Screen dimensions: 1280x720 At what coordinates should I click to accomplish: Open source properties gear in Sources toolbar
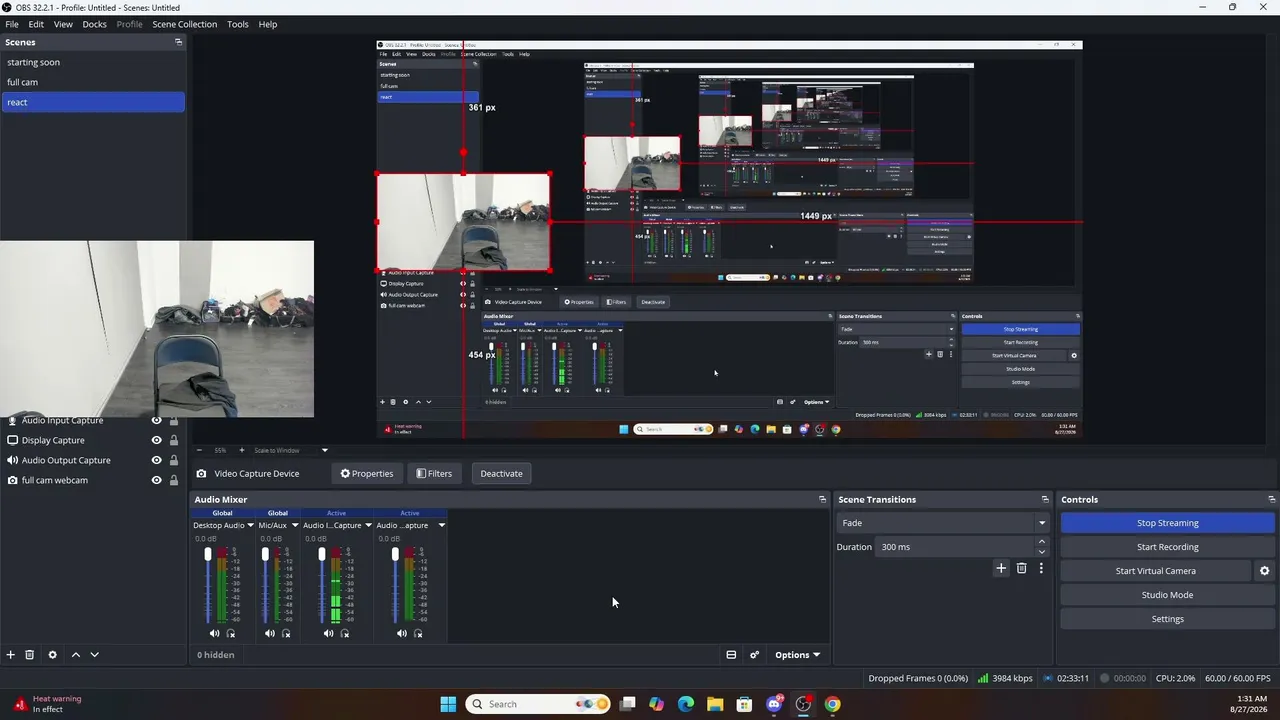tap(53, 655)
